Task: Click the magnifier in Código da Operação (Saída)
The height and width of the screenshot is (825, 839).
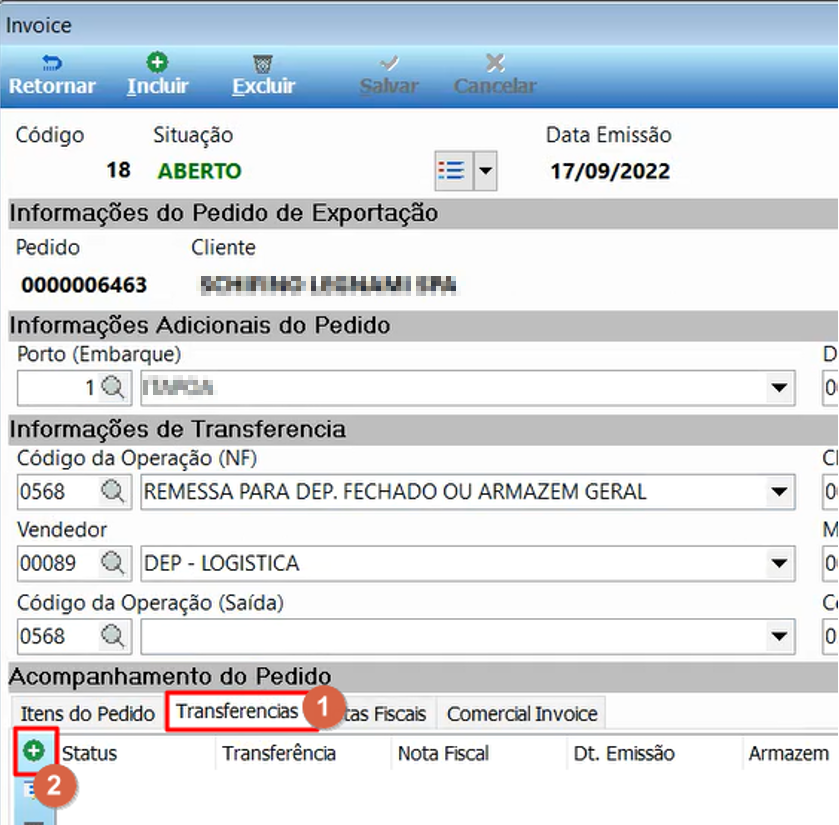Action: (x=113, y=636)
